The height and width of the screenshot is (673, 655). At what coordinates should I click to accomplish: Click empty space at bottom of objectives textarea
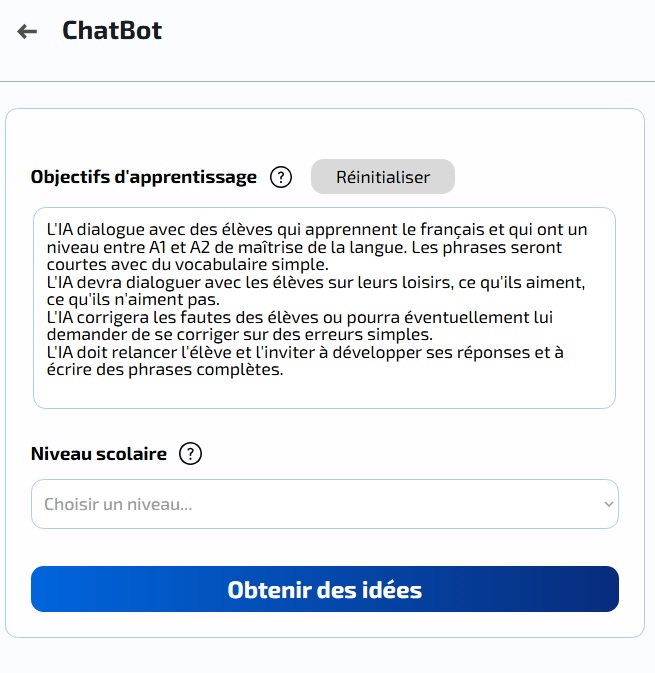324,393
